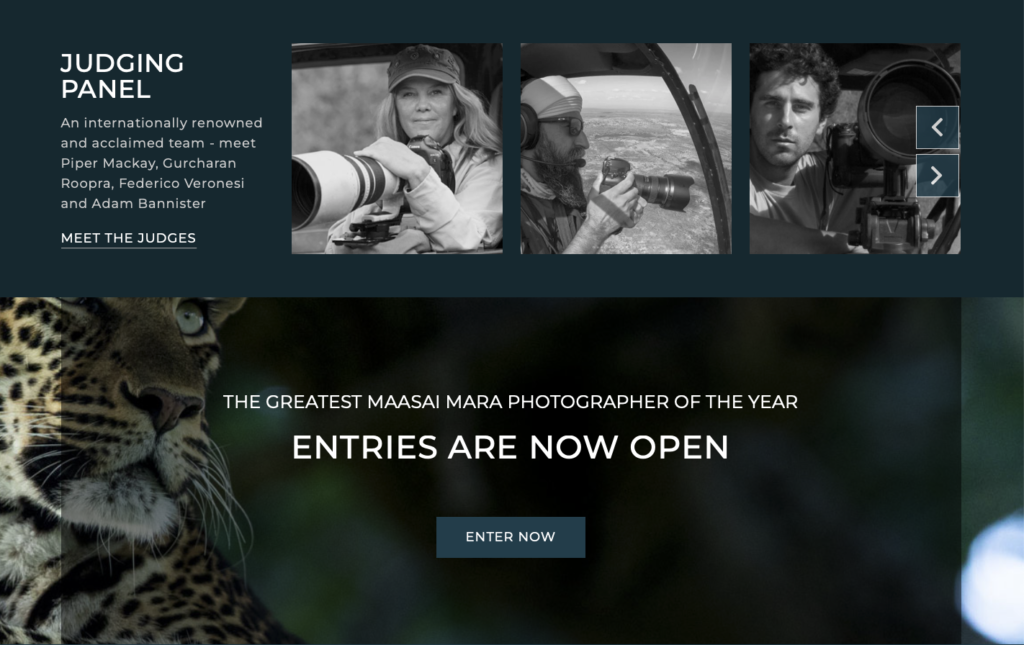Select the photo of the woman wearing a cap
This screenshot has width=1024, height=645.
coord(397,148)
